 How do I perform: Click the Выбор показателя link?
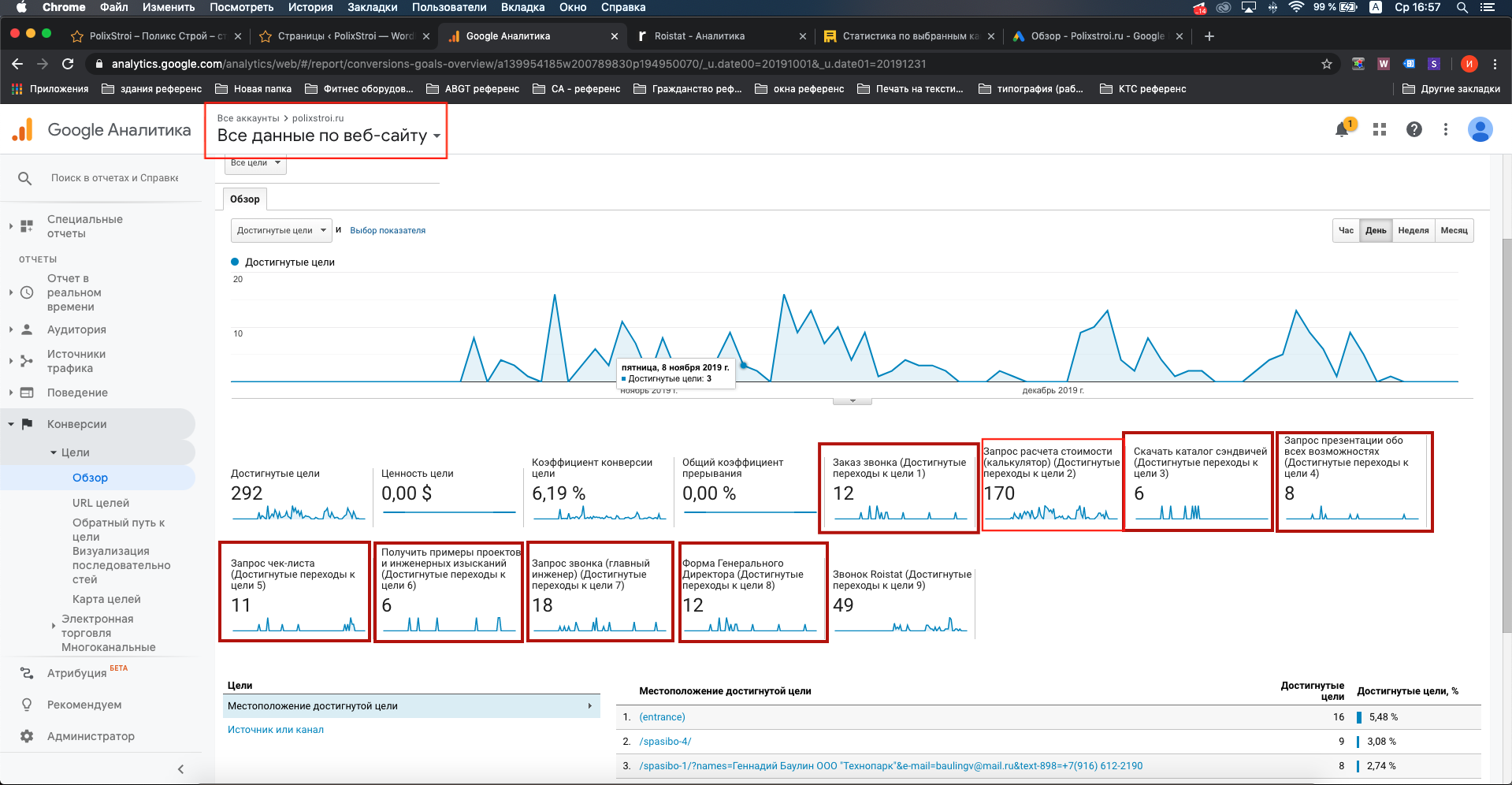pos(388,230)
